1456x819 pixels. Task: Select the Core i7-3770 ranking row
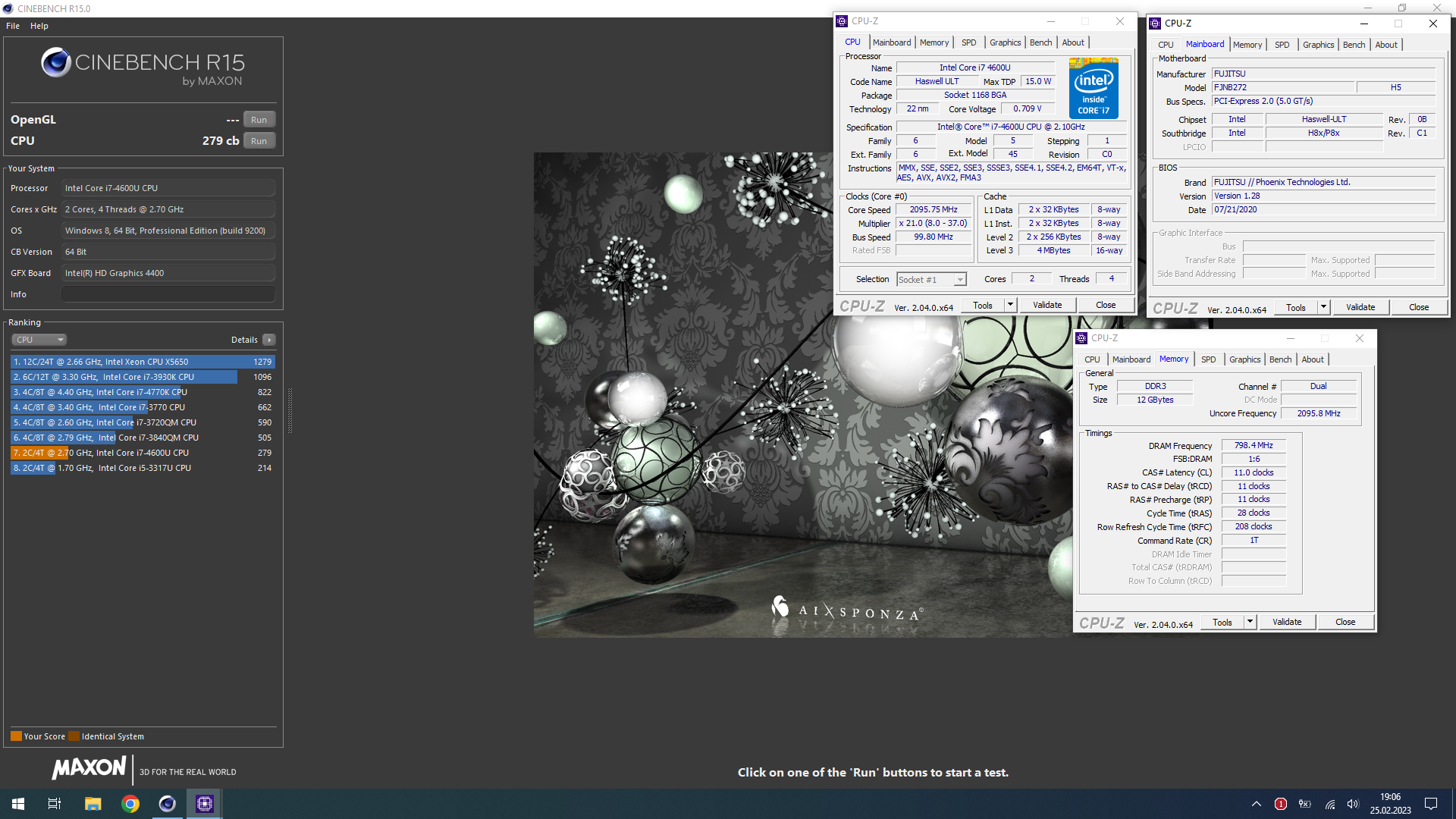coord(143,407)
